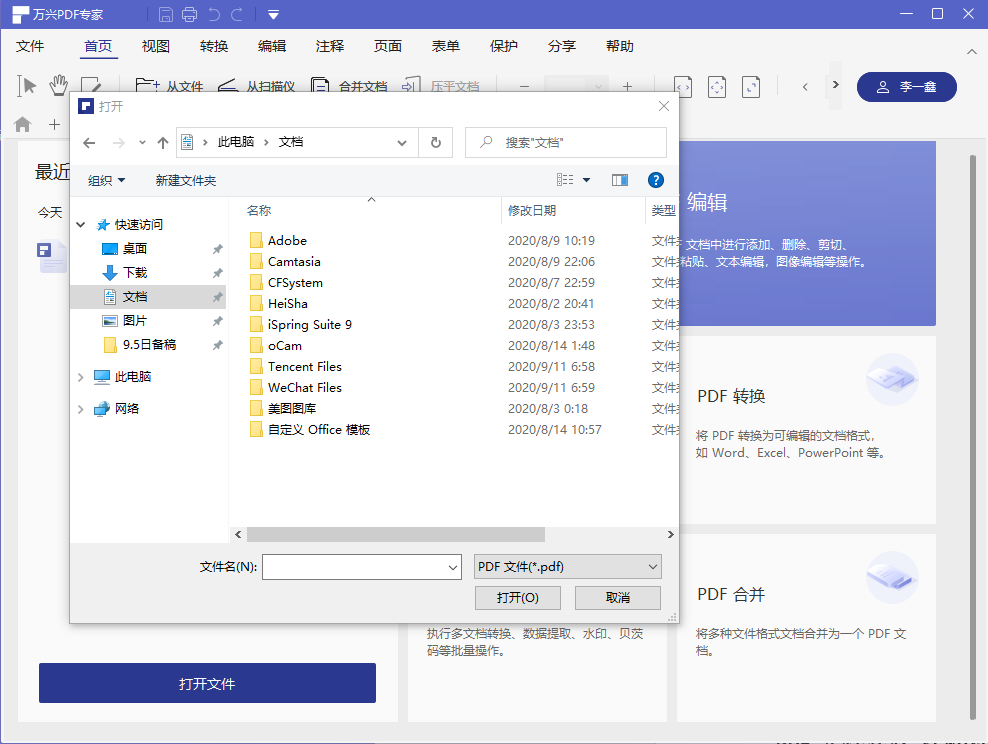This screenshot has height=744, width=988.
Task: Open the 组织 dropdown menu
Action: tap(104, 180)
